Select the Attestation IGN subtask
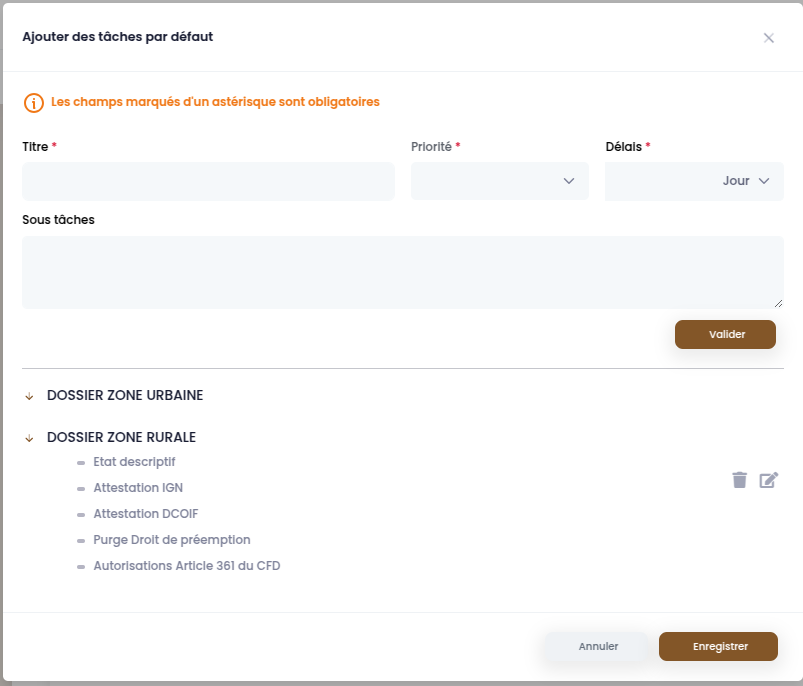 [138, 488]
